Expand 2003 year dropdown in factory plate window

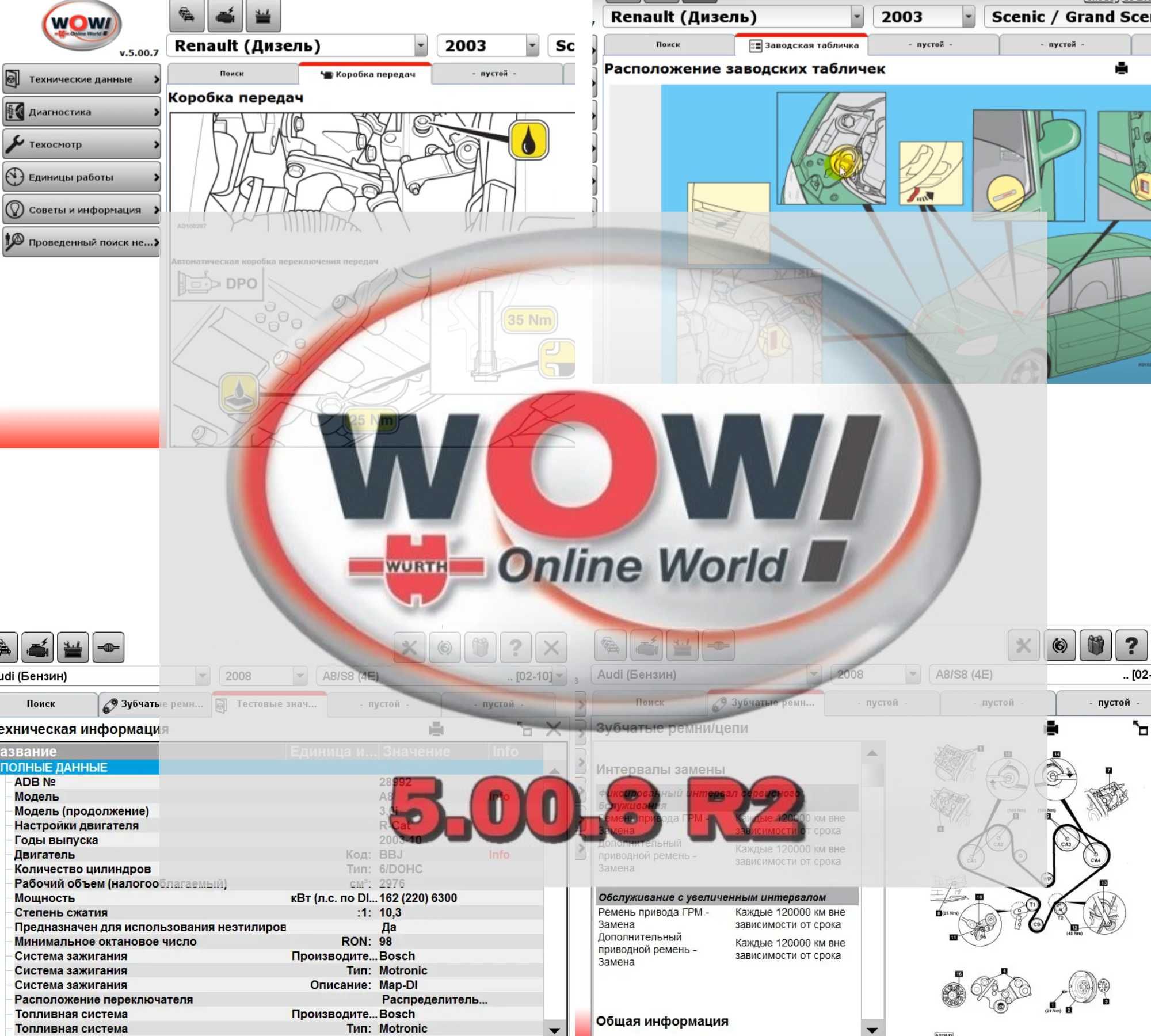[x=969, y=17]
